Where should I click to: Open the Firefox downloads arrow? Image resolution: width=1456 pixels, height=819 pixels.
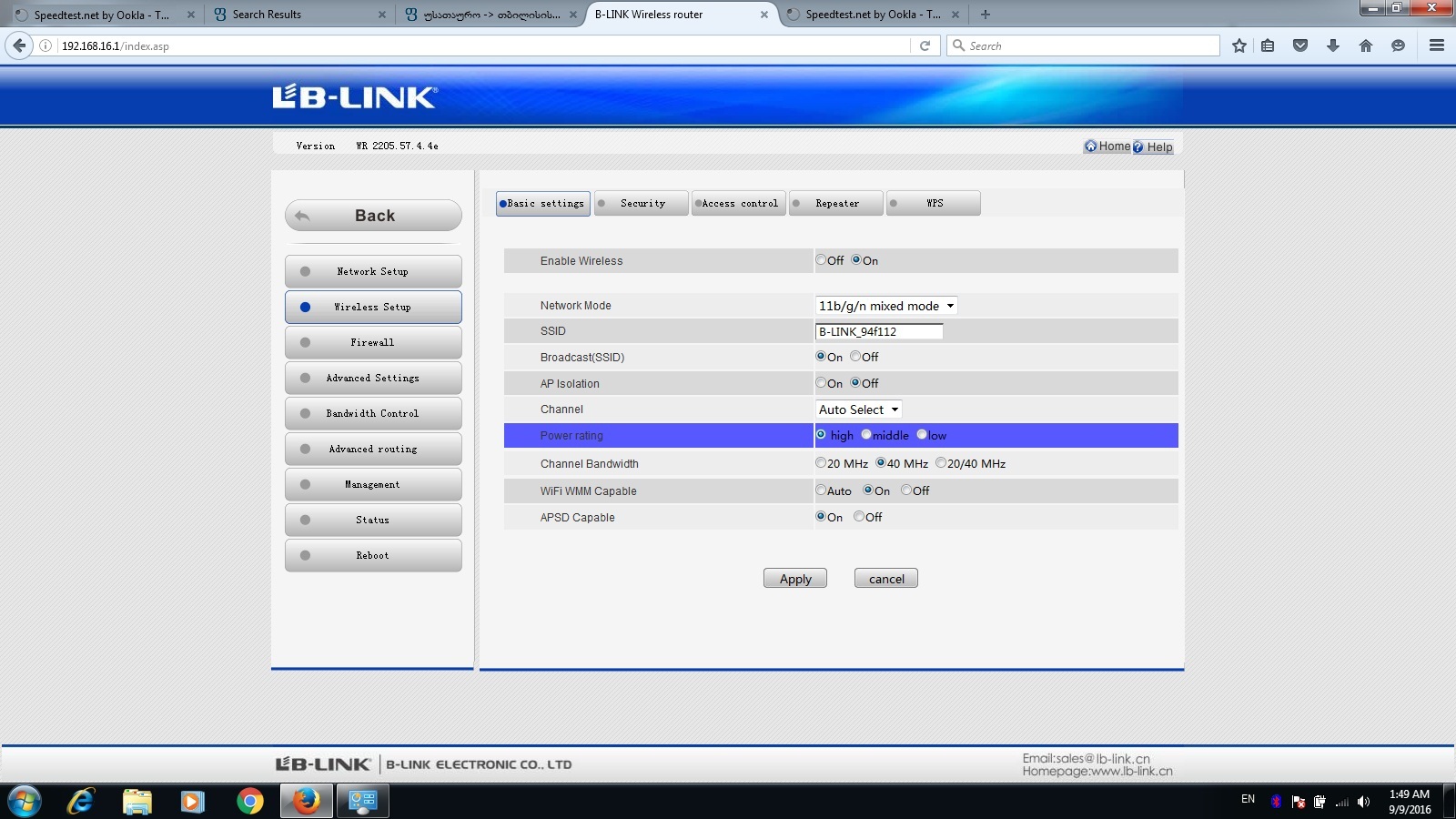[x=1333, y=45]
